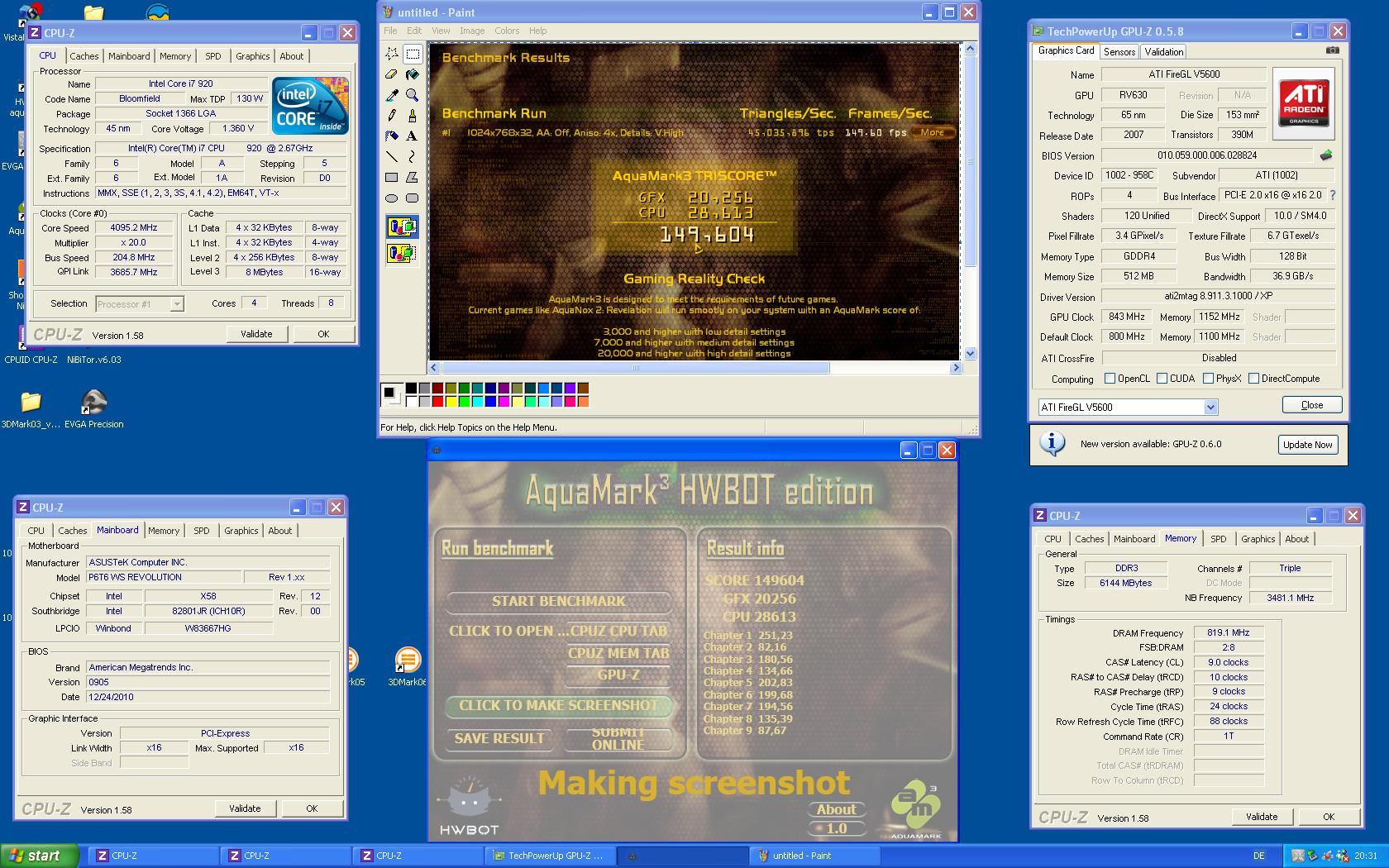Open EVGA Precision desktop shortcut
Viewport: 1389px width, 868px height.
(x=94, y=409)
